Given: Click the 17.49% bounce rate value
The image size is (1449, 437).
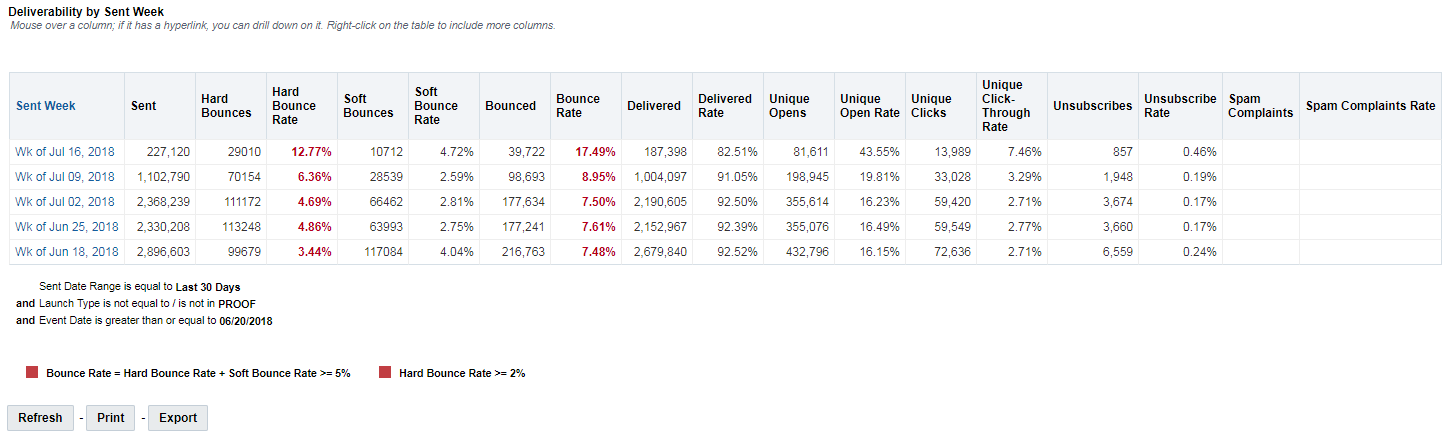Looking at the screenshot, I should (595, 152).
